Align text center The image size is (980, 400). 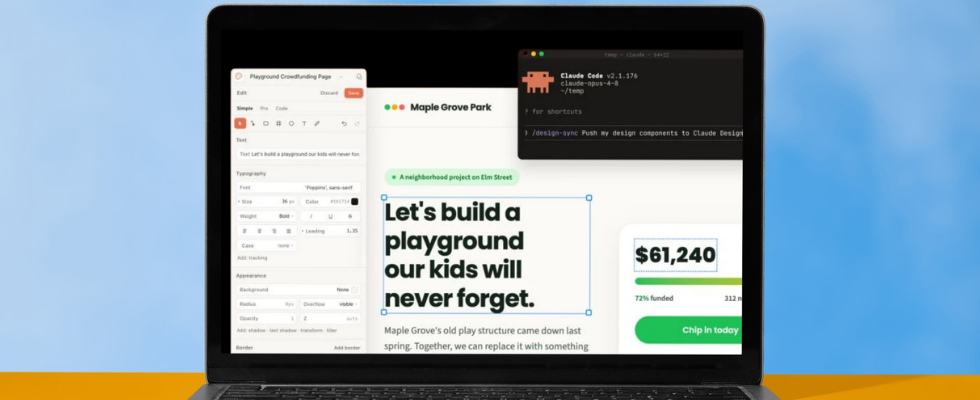(259, 231)
